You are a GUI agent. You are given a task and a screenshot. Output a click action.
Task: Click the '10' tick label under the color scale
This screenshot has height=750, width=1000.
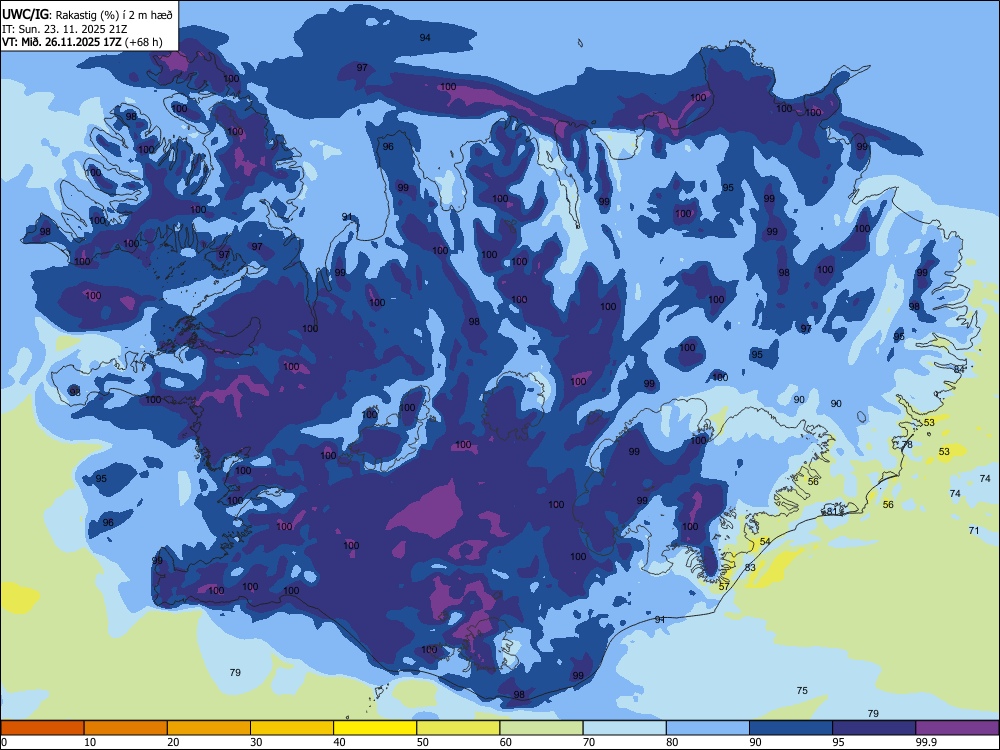pos(90,742)
